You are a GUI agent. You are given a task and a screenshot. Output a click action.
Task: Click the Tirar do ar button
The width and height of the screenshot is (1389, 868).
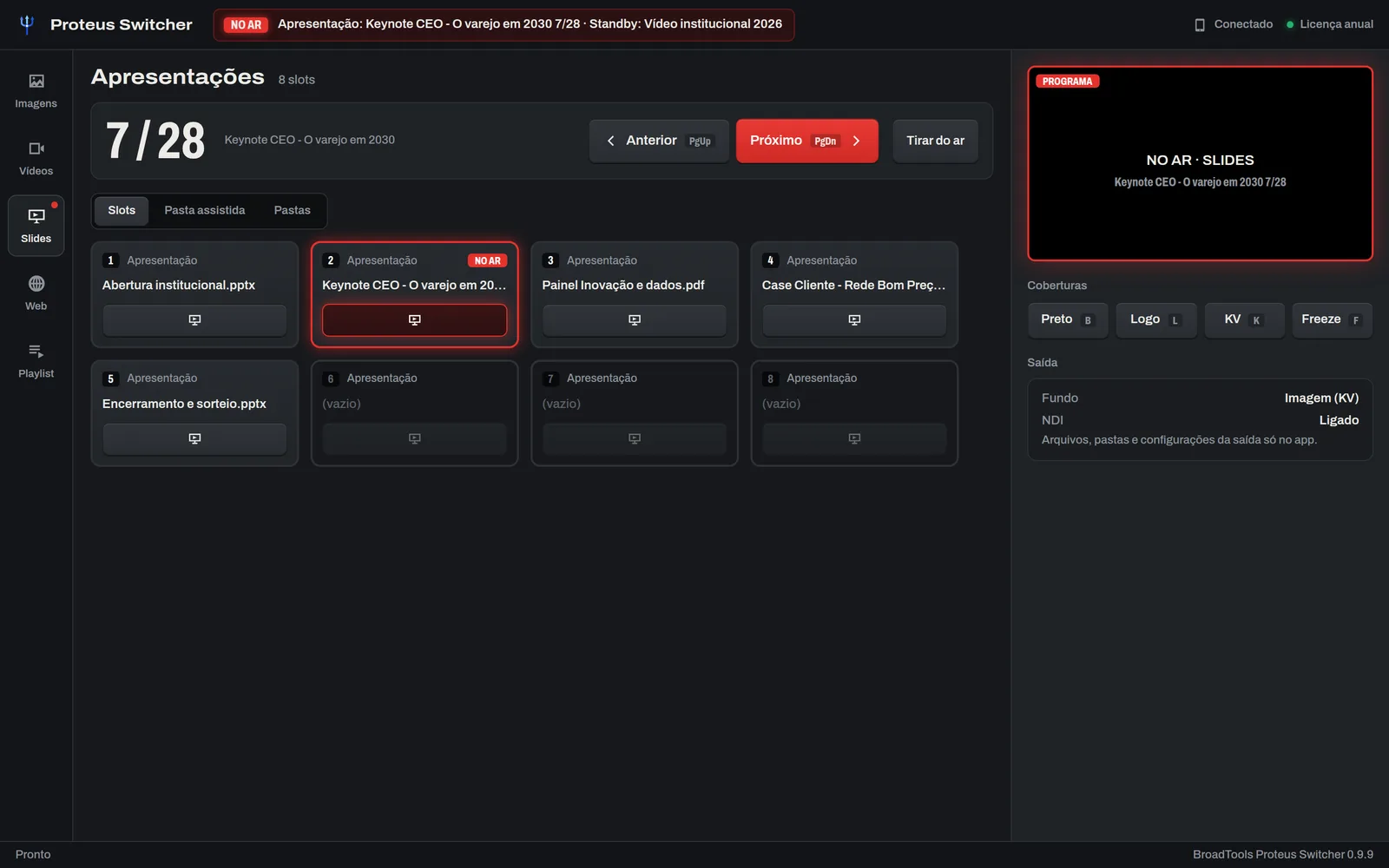tap(935, 141)
